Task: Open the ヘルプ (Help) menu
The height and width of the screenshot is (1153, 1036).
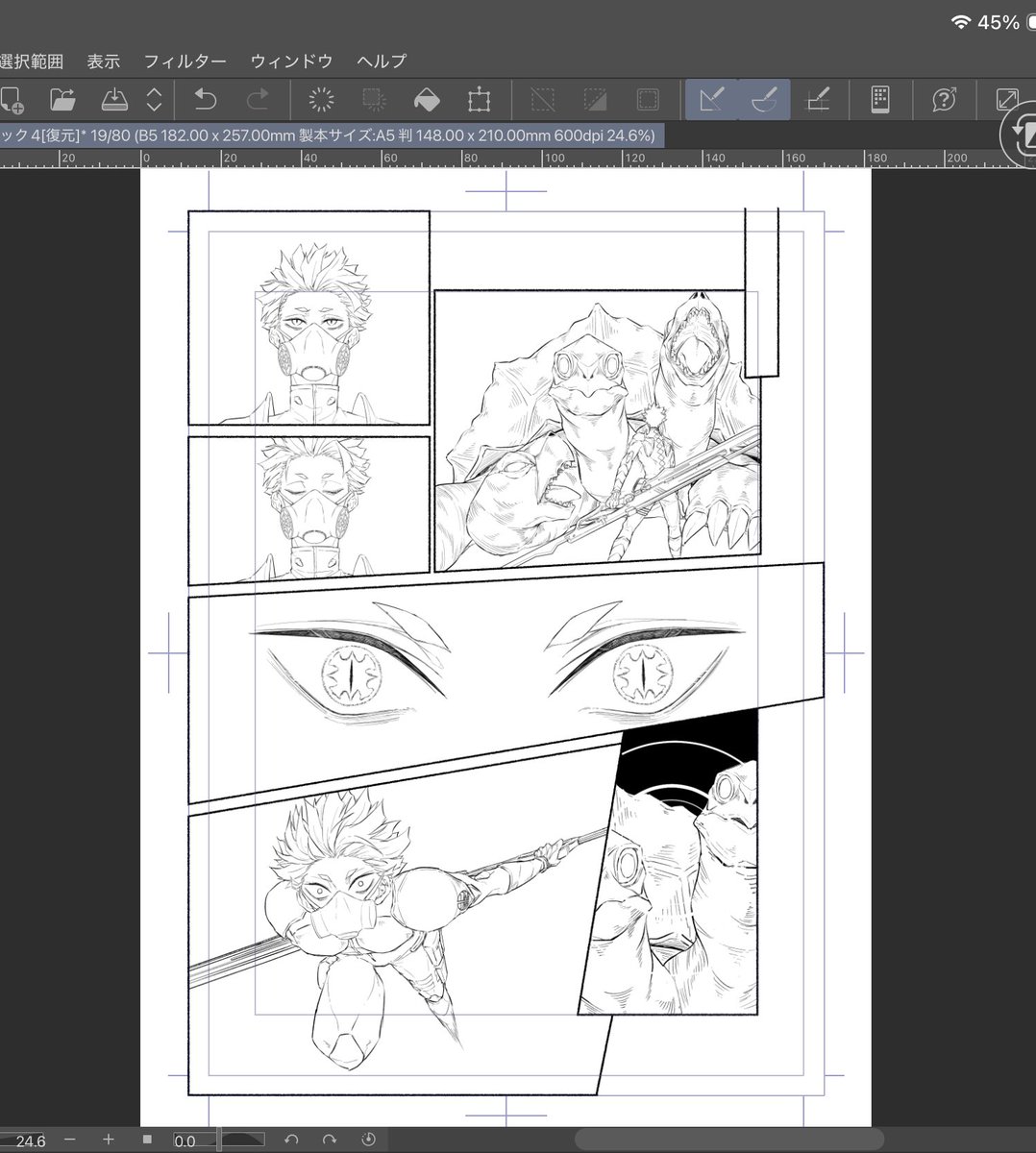Action: 382,61
